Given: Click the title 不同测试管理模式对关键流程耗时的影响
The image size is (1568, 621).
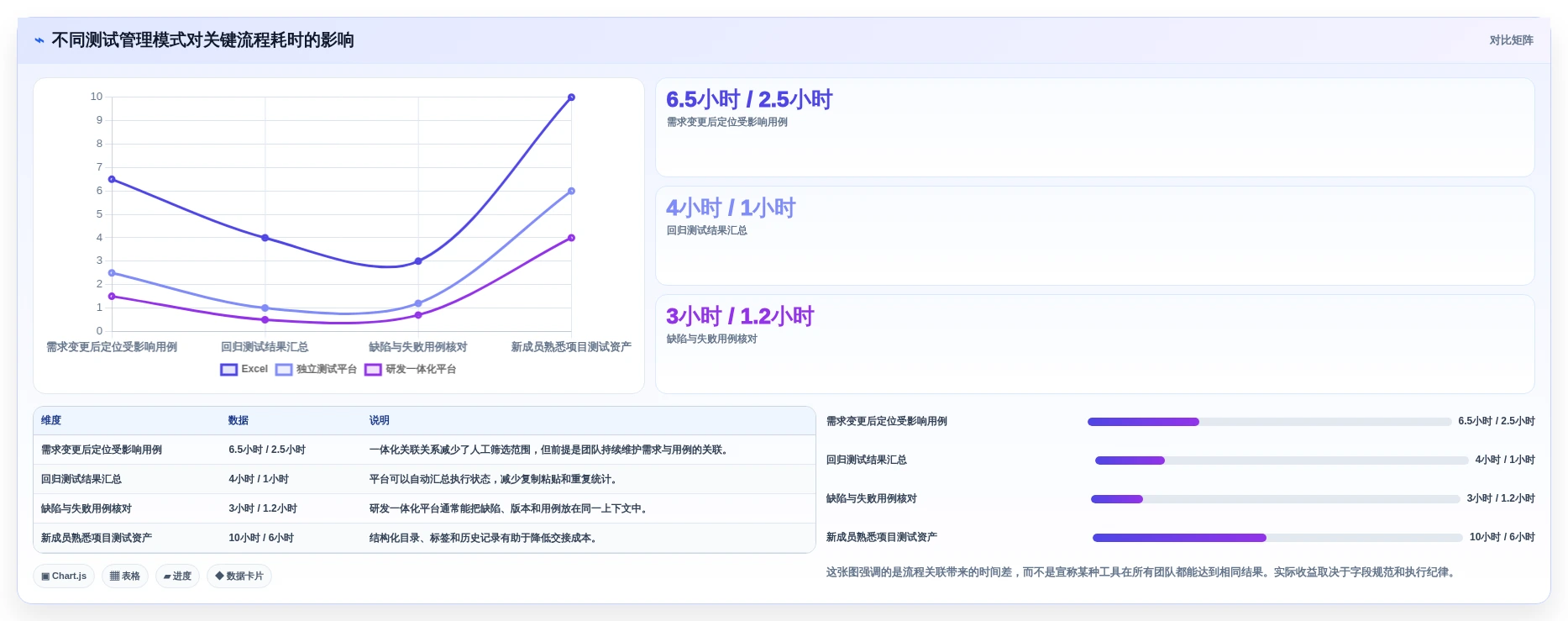Looking at the screenshot, I should pyautogui.click(x=202, y=40).
